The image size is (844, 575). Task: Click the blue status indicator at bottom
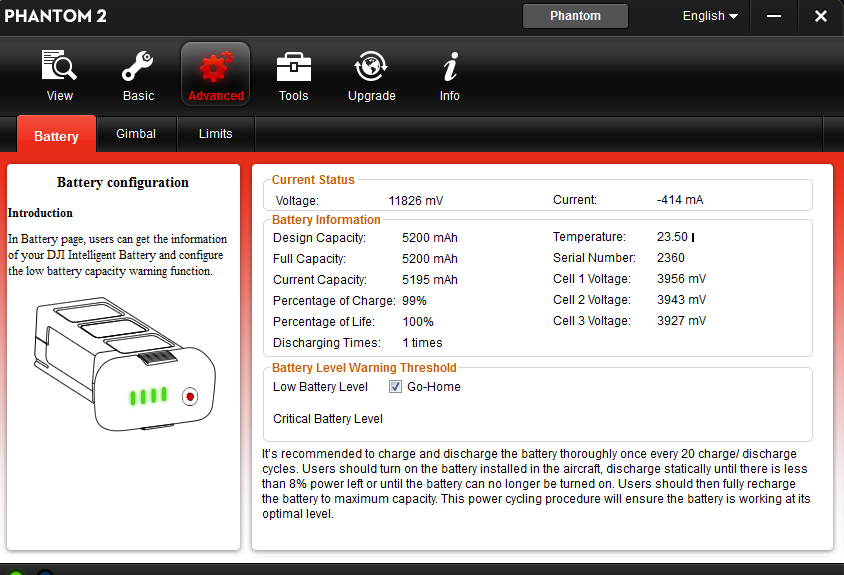tap(45, 572)
